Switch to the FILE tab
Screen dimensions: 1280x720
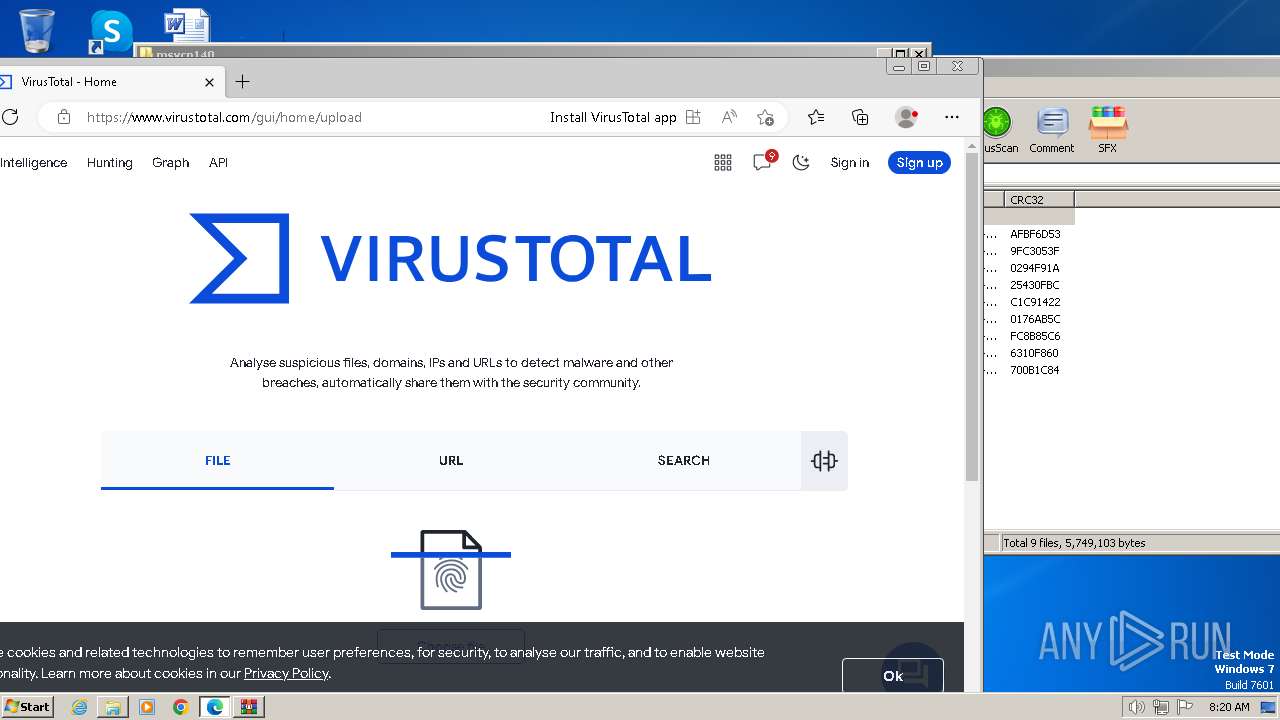(x=217, y=460)
